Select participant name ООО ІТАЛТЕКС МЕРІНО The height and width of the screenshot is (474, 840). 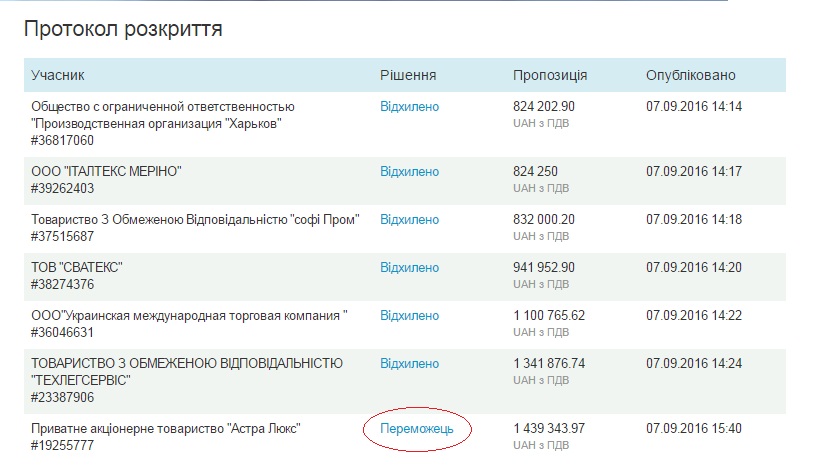(x=106, y=171)
